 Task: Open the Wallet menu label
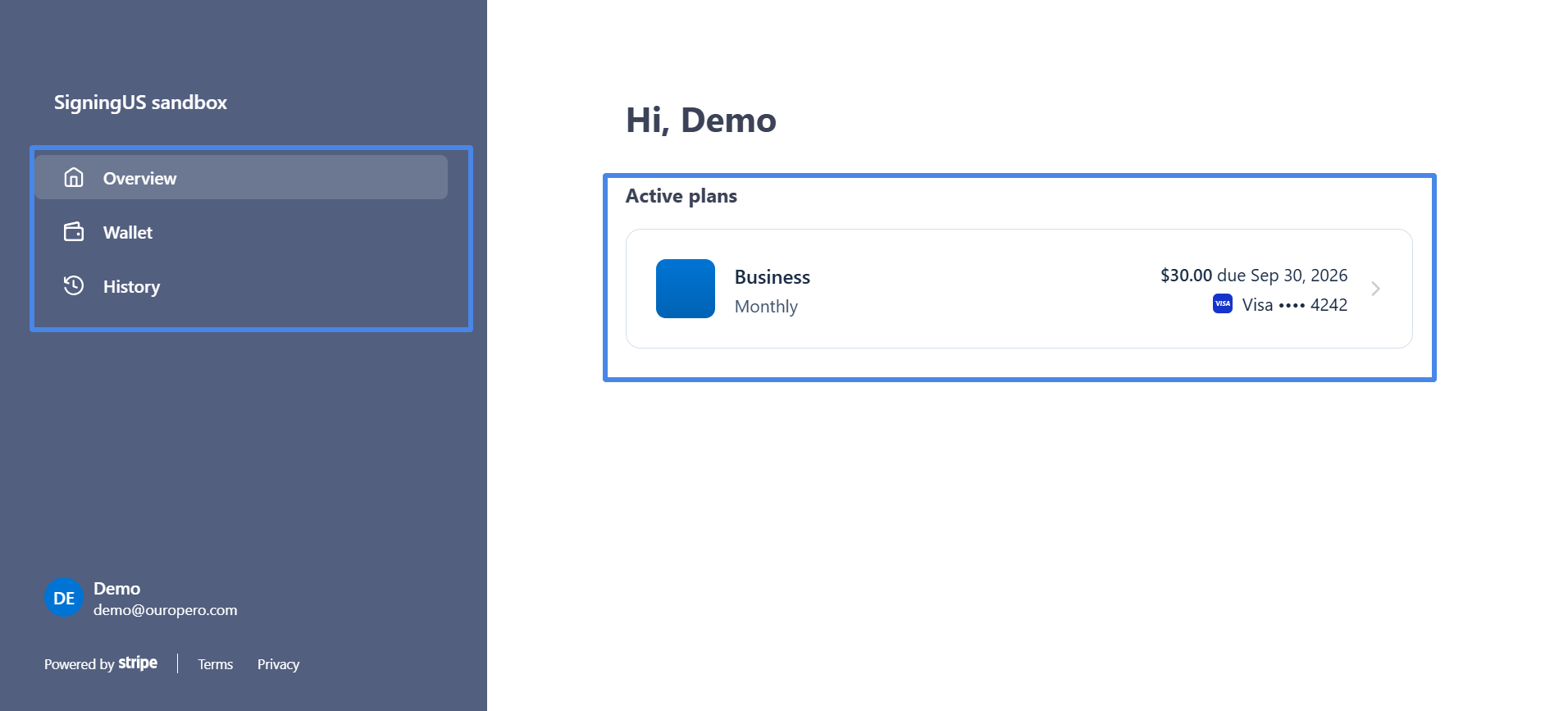(x=128, y=233)
